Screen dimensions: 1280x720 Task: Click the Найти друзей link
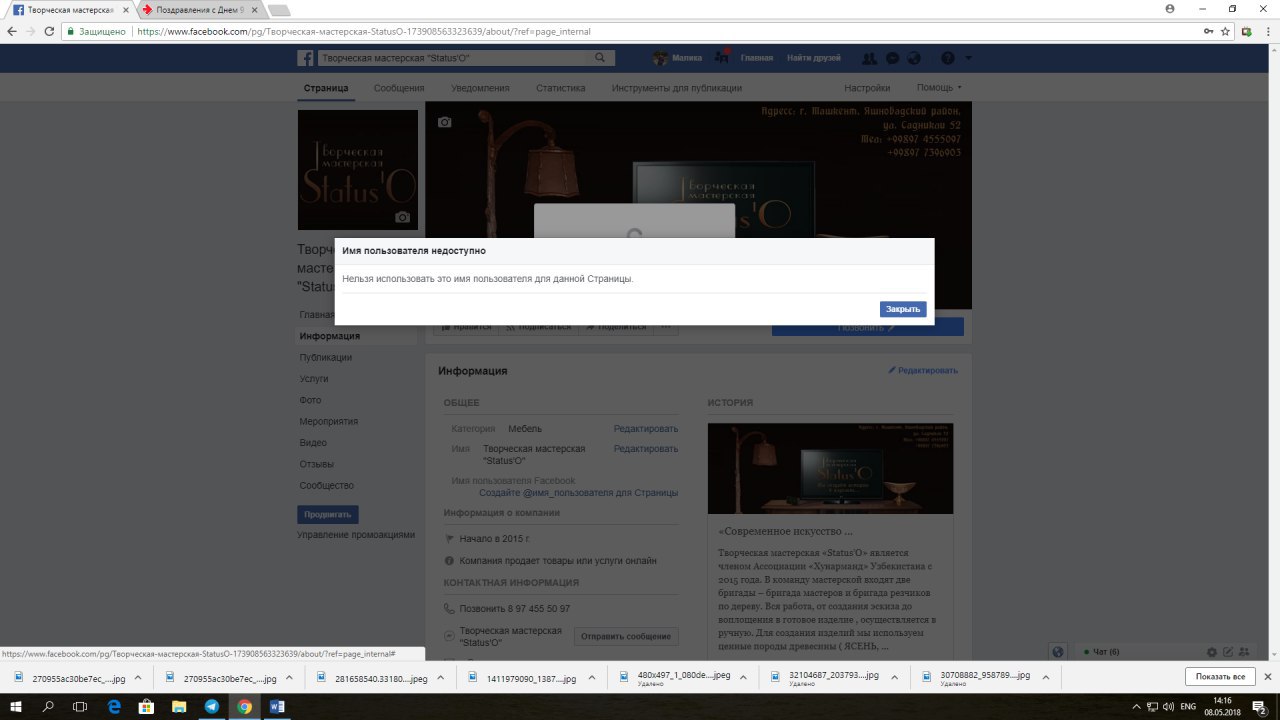814,58
